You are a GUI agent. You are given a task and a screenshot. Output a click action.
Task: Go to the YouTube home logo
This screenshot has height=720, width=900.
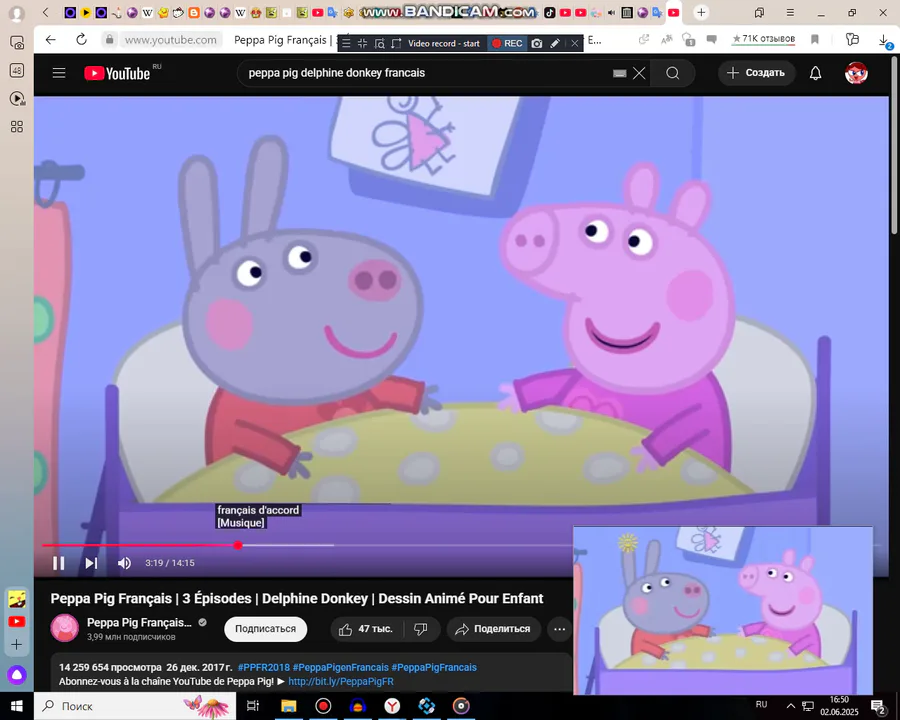point(117,73)
